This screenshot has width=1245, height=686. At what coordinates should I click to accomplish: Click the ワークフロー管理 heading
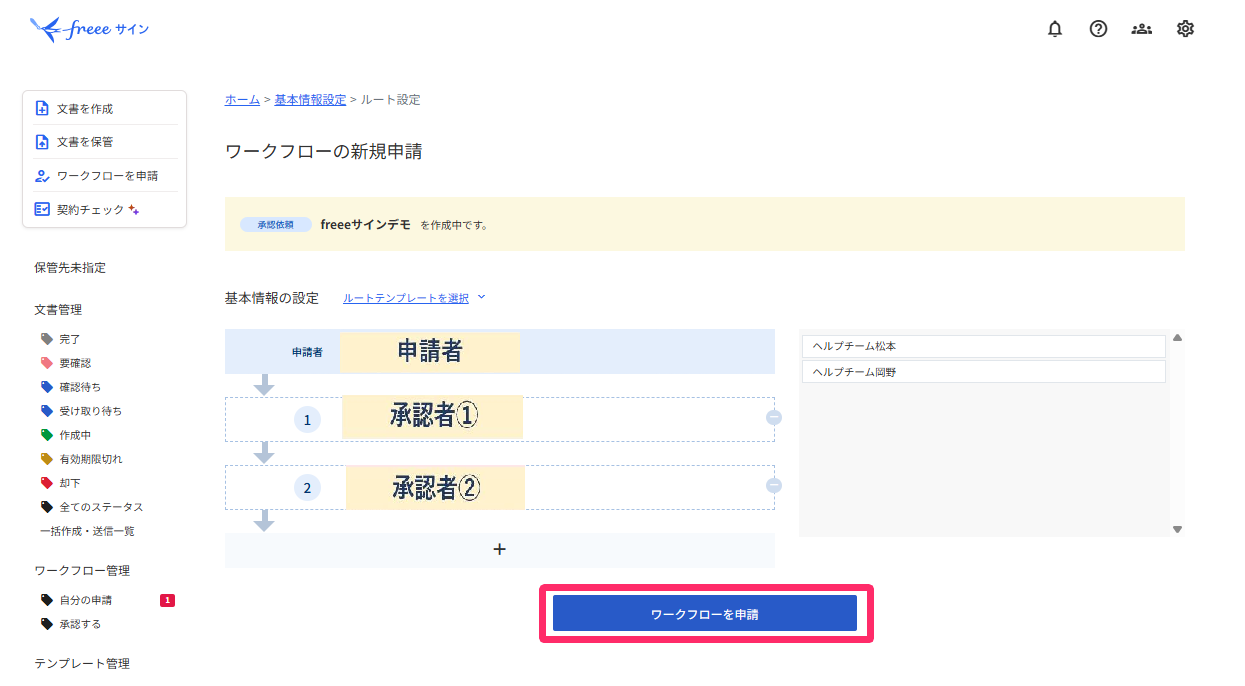tap(82, 571)
